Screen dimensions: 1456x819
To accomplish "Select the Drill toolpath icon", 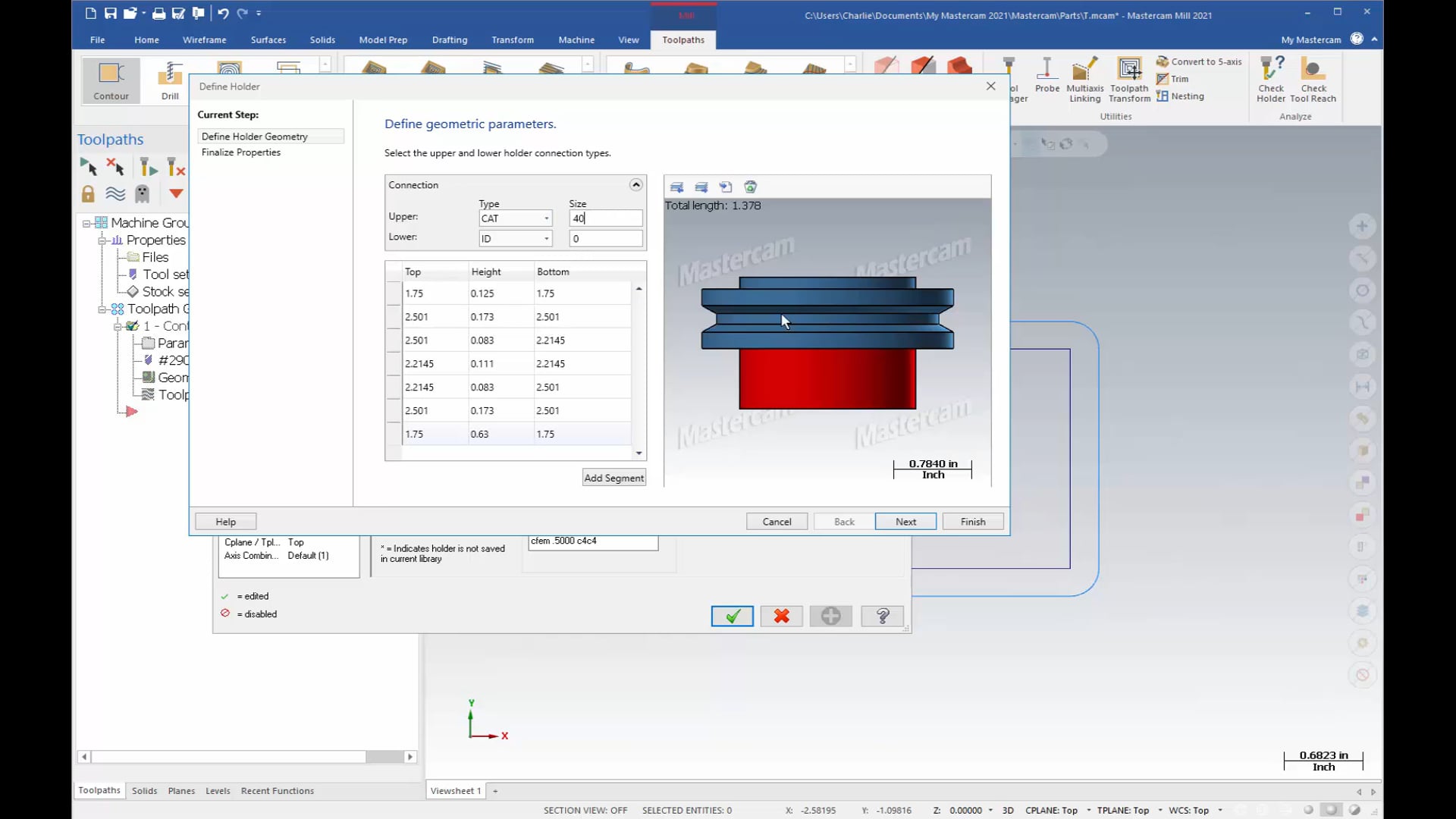I will click(170, 80).
